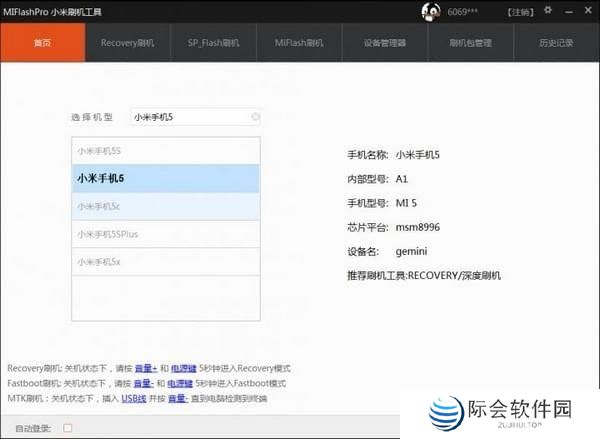This screenshot has width=600, height=439.
Task: Open the 首页 home tab
Action: (x=42, y=42)
